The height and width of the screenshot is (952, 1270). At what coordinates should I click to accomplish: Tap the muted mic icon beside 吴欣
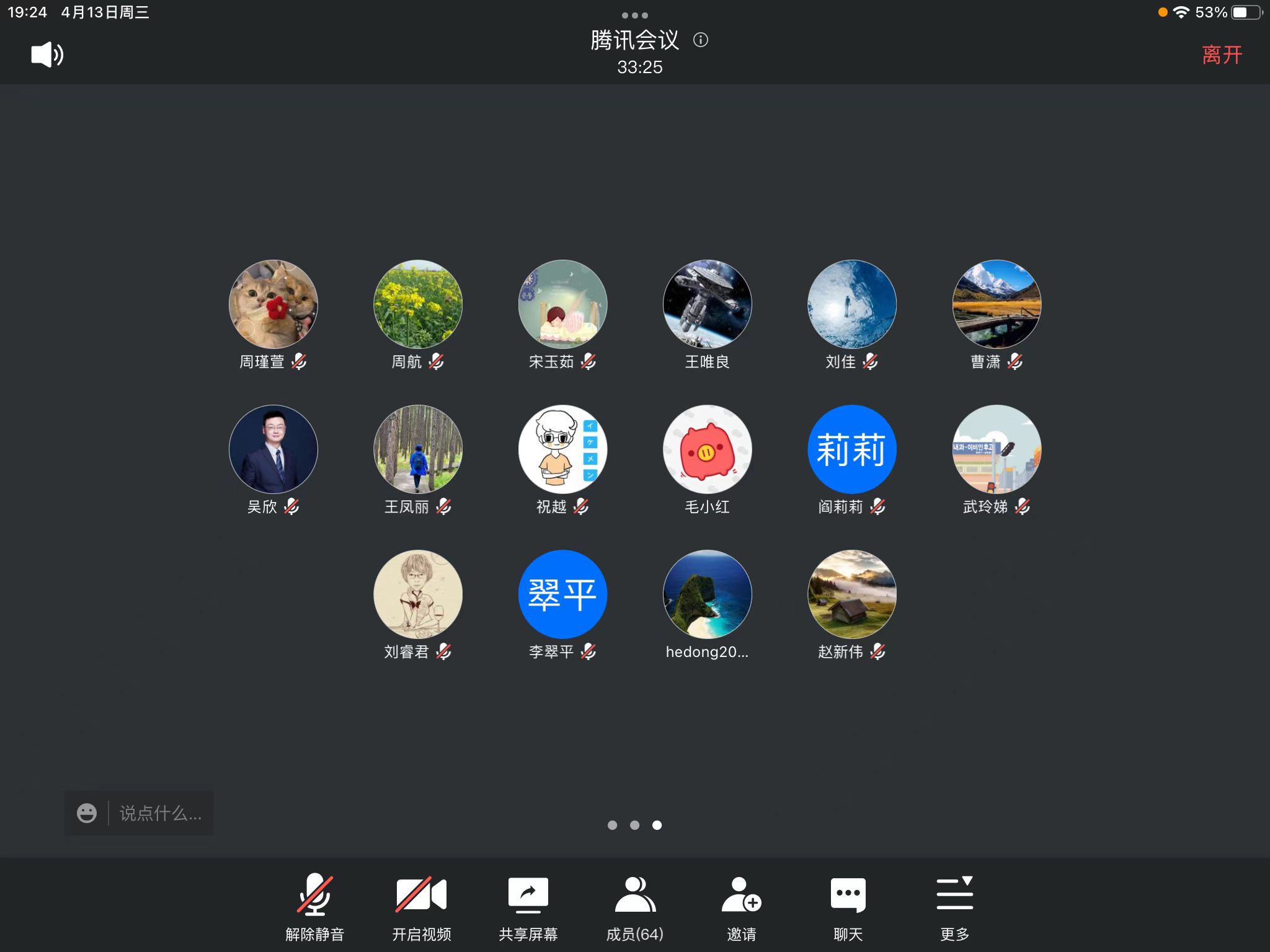point(291,507)
